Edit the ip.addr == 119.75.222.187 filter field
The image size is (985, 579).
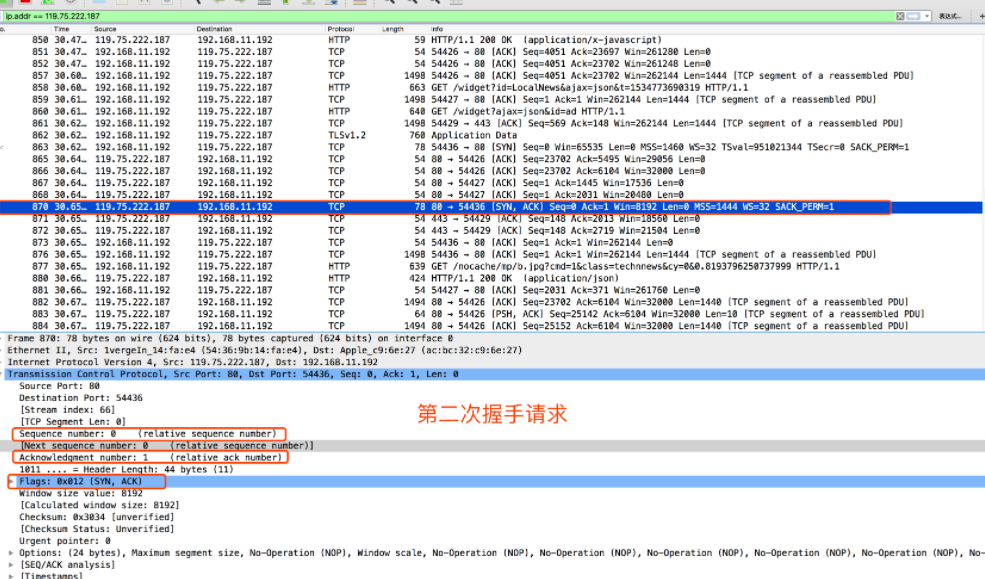tap(447, 16)
